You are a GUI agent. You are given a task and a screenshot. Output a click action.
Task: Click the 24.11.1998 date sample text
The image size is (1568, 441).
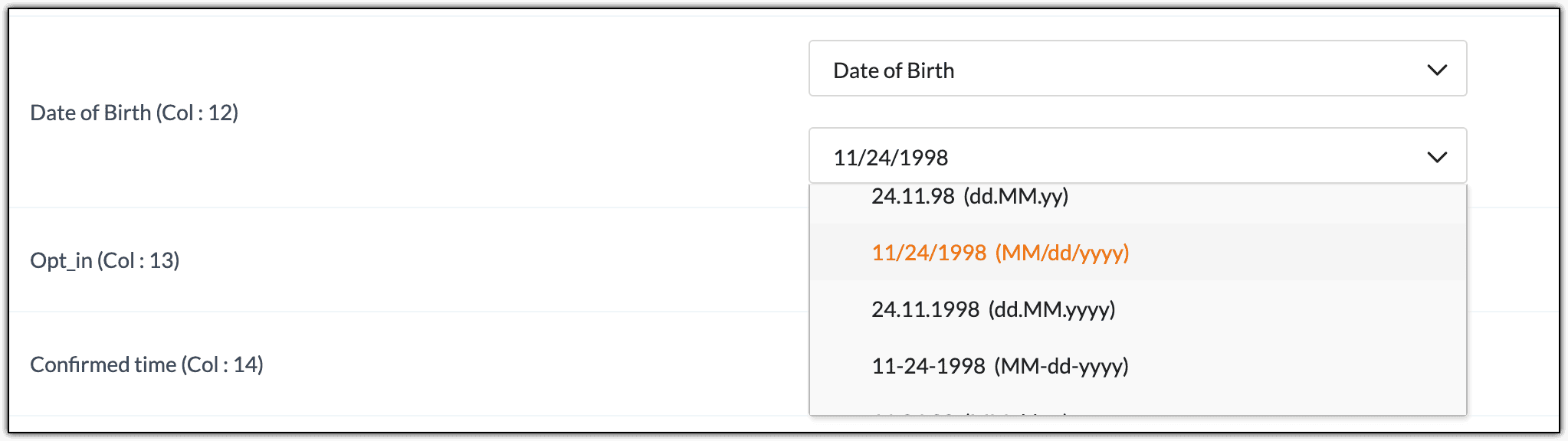click(x=925, y=310)
